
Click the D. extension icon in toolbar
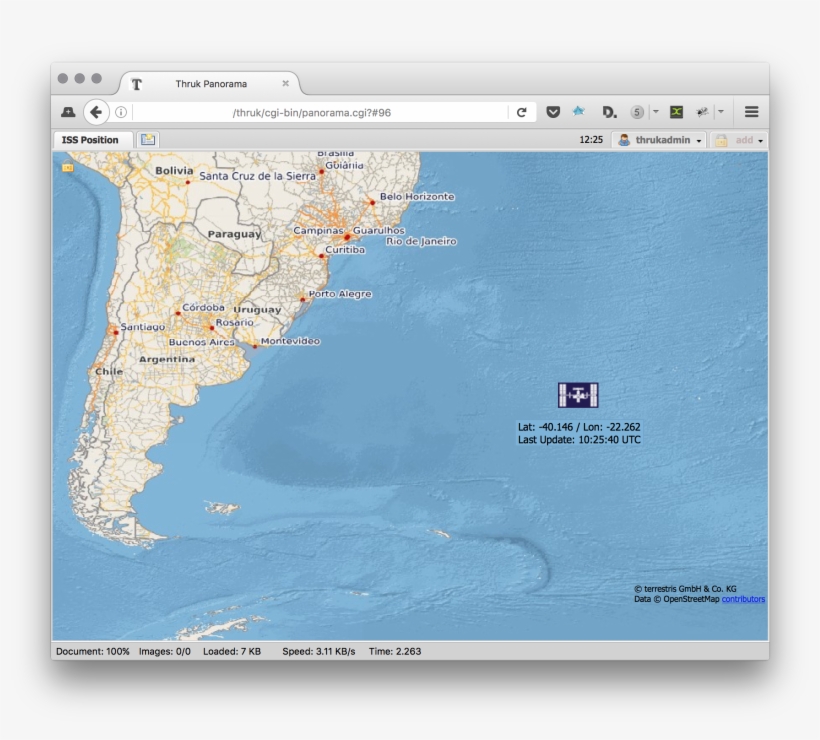609,113
